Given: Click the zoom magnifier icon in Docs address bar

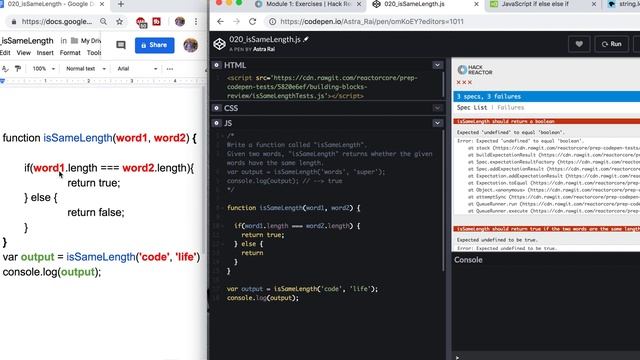Looking at the screenshot, I should (x=104, y=22).
